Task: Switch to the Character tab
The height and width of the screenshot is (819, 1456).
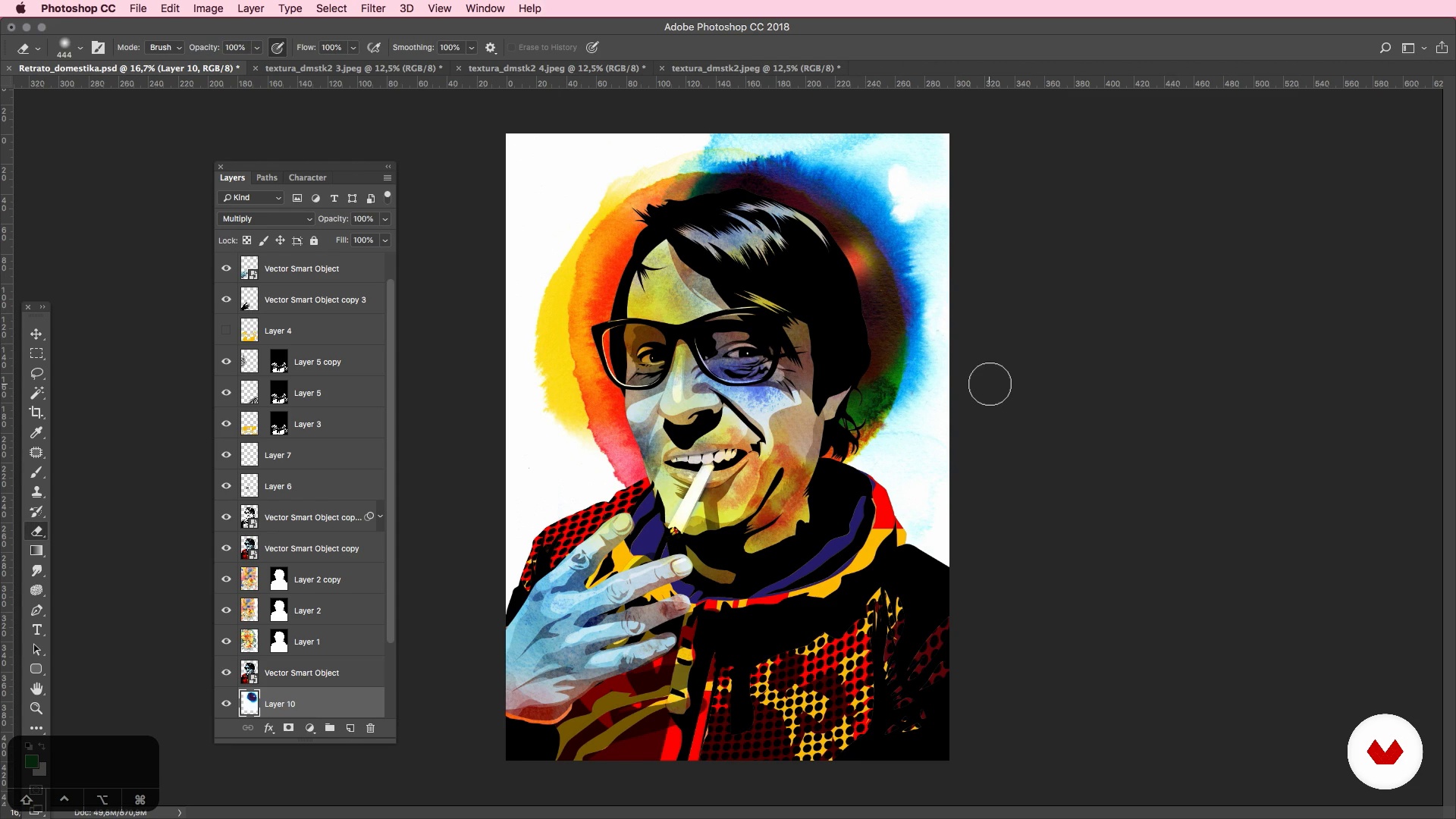Action: [x=307, y=177]
